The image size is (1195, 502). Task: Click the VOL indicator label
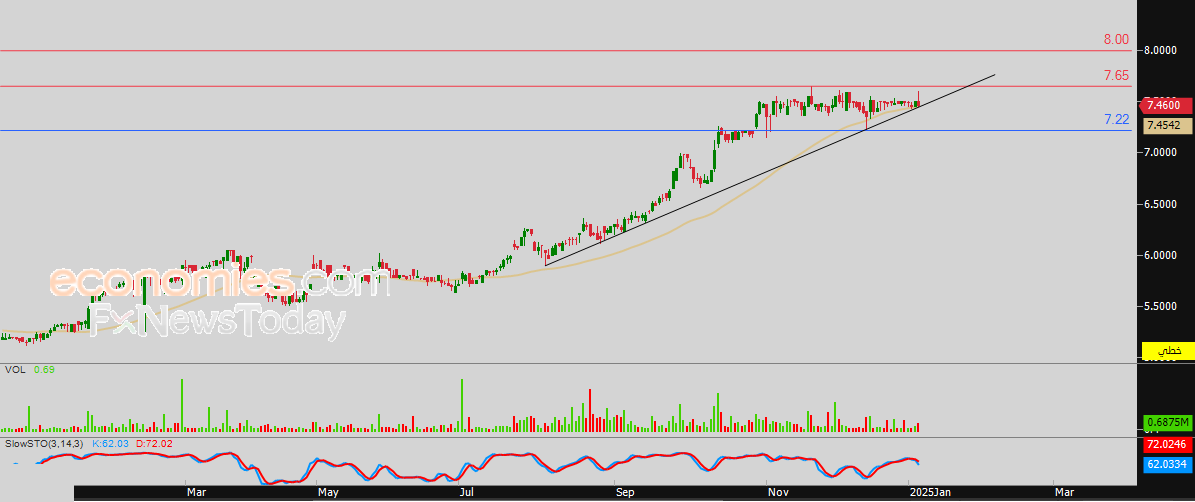pos(14,369)
